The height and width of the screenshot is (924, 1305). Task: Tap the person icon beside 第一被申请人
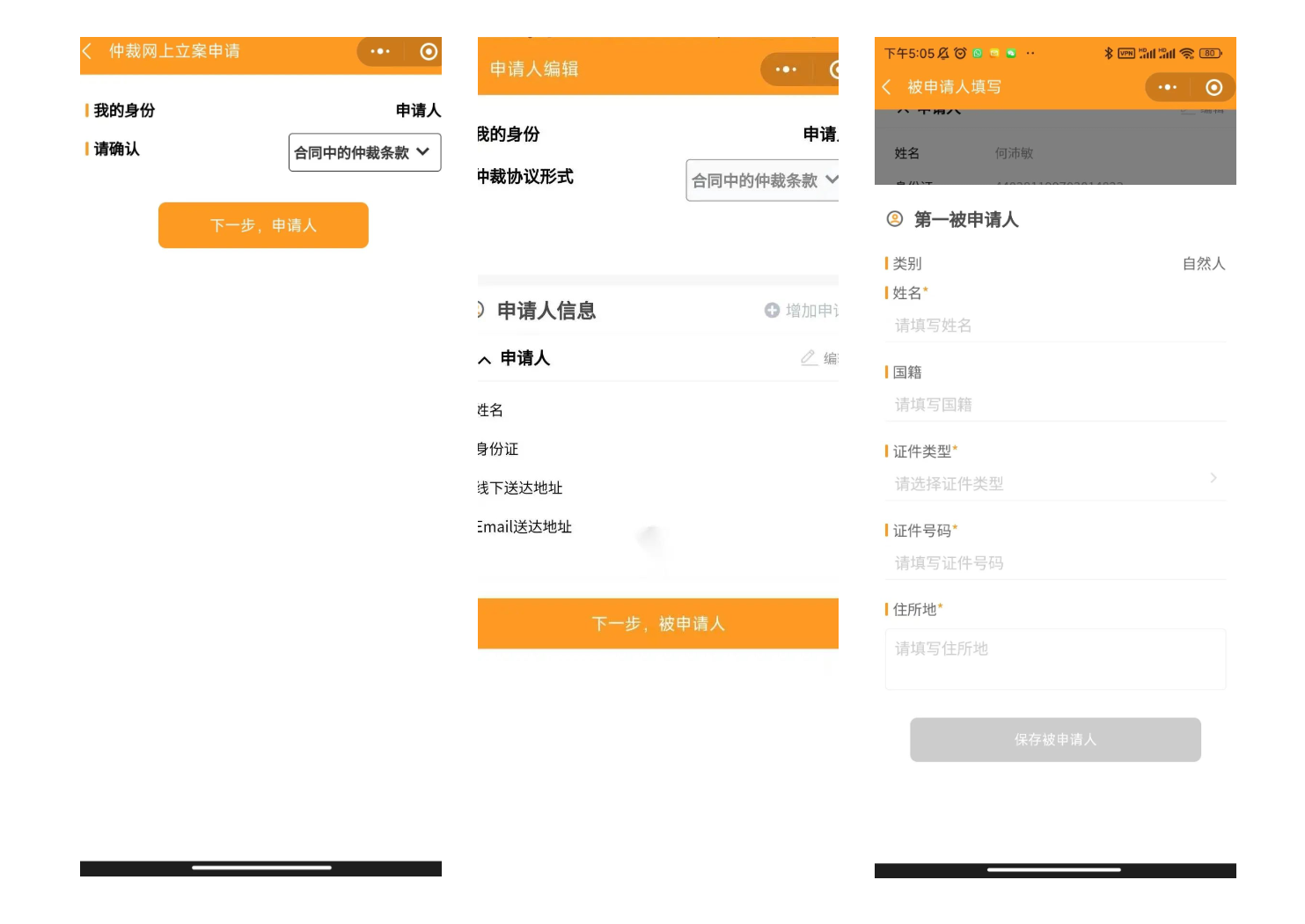(895, 219)
